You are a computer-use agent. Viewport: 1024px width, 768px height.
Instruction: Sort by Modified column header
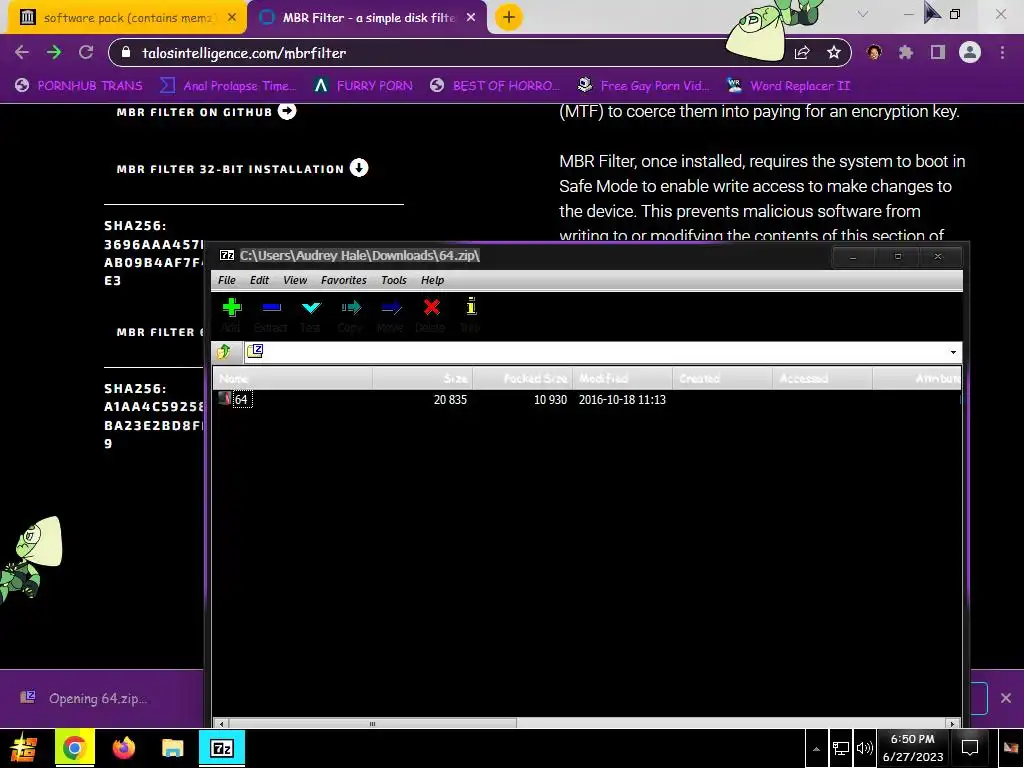(622, 378)
